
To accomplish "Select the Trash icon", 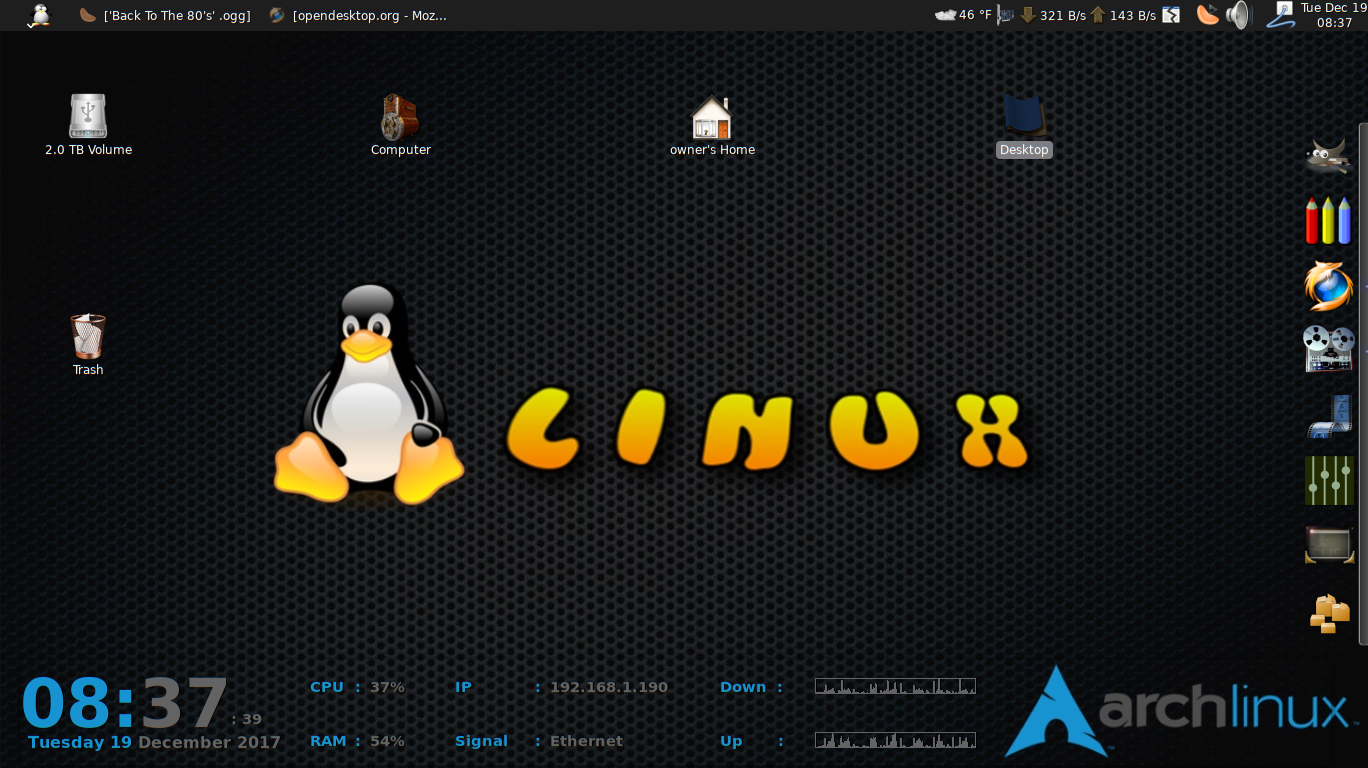I will 88,336.
